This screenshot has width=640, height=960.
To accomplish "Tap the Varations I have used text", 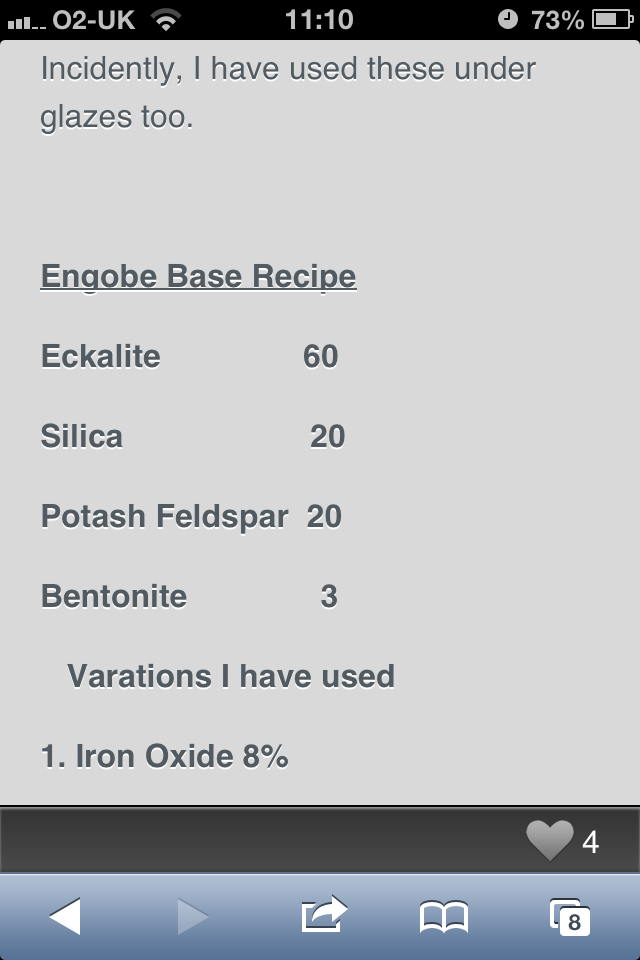I will [x=231, y=677].
